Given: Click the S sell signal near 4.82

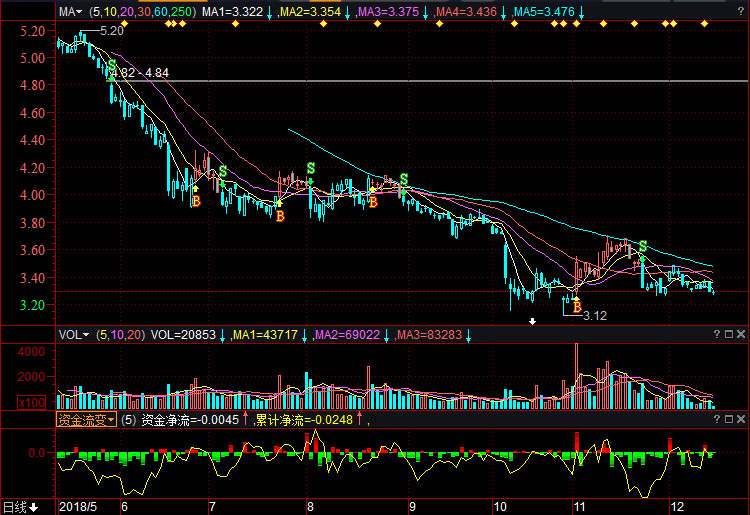Looking at the screenshot, I should click(x=112, y=66).
